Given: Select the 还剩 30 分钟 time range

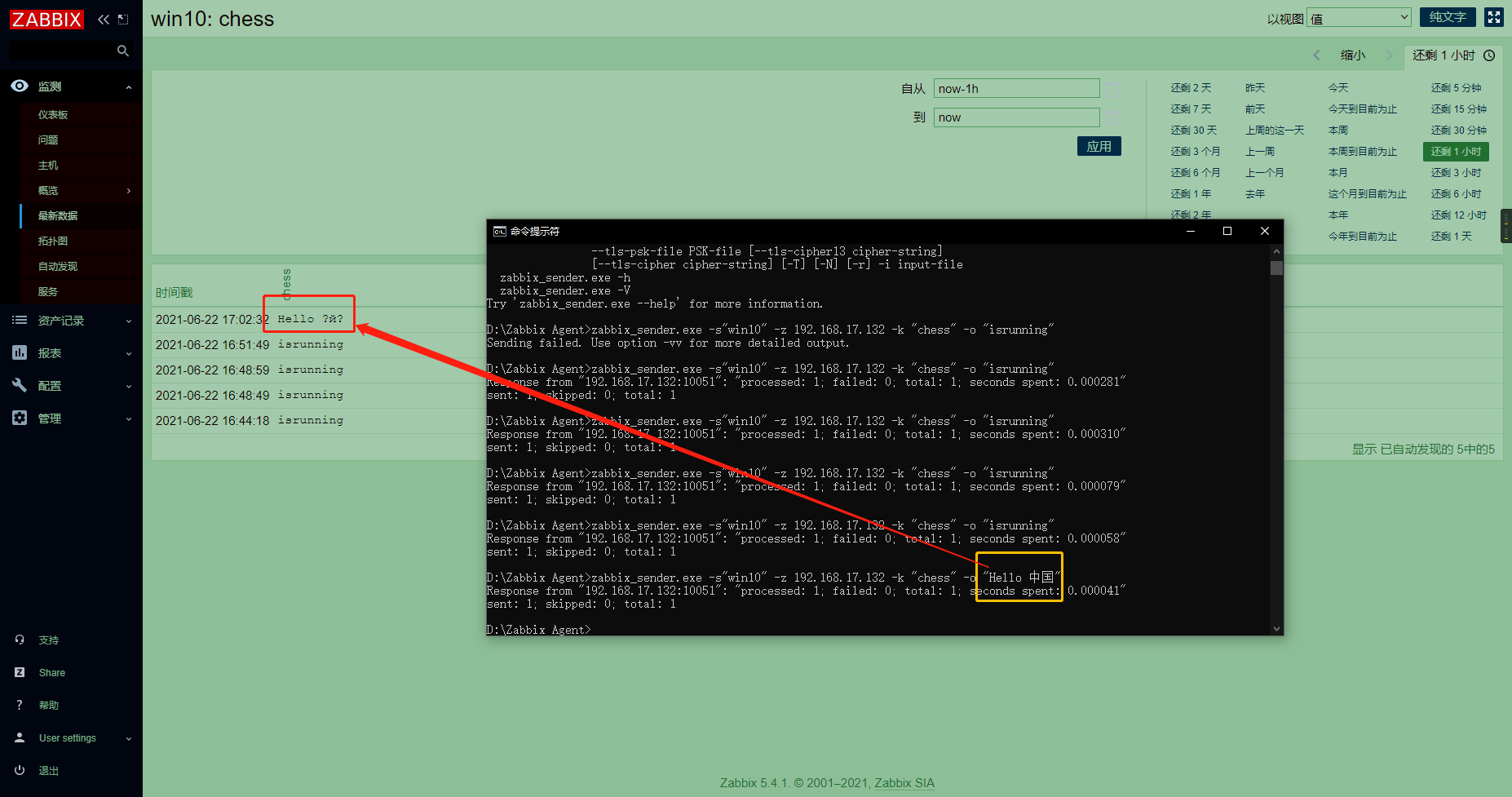Looking at the screenshot, I should (x=1459, y=131).
